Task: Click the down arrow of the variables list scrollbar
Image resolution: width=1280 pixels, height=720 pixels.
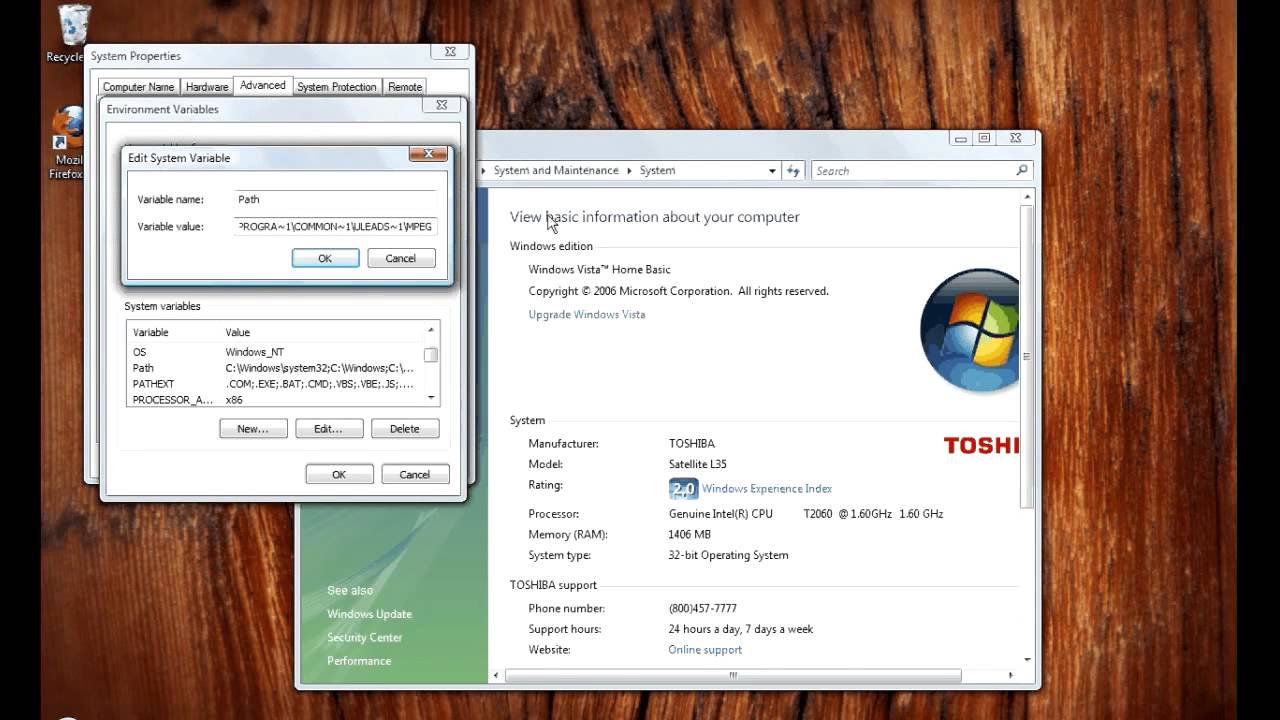Action: tap(431, 398)
